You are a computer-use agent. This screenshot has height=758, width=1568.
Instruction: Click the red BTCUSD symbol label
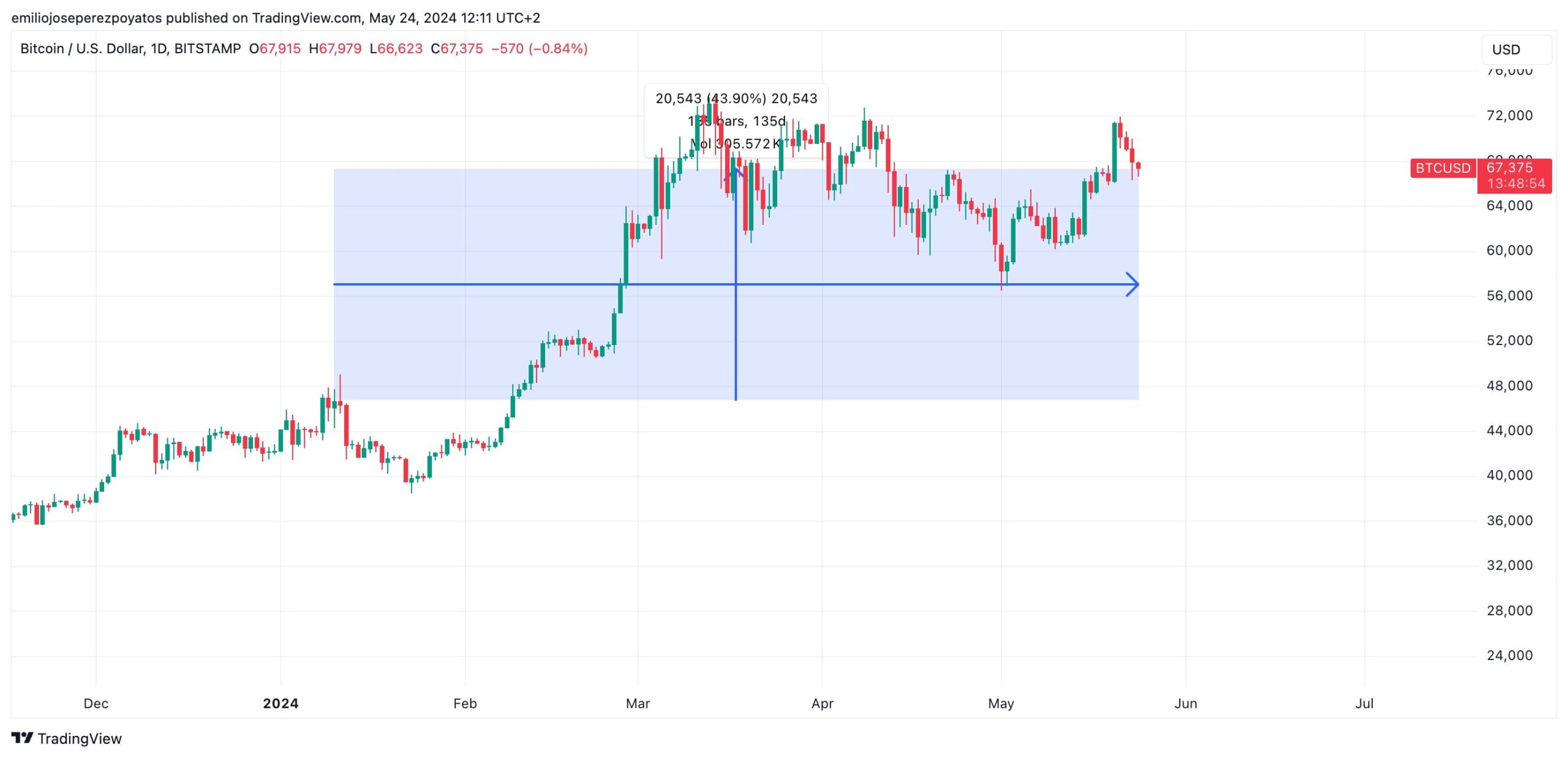(x=1442, y=168)
